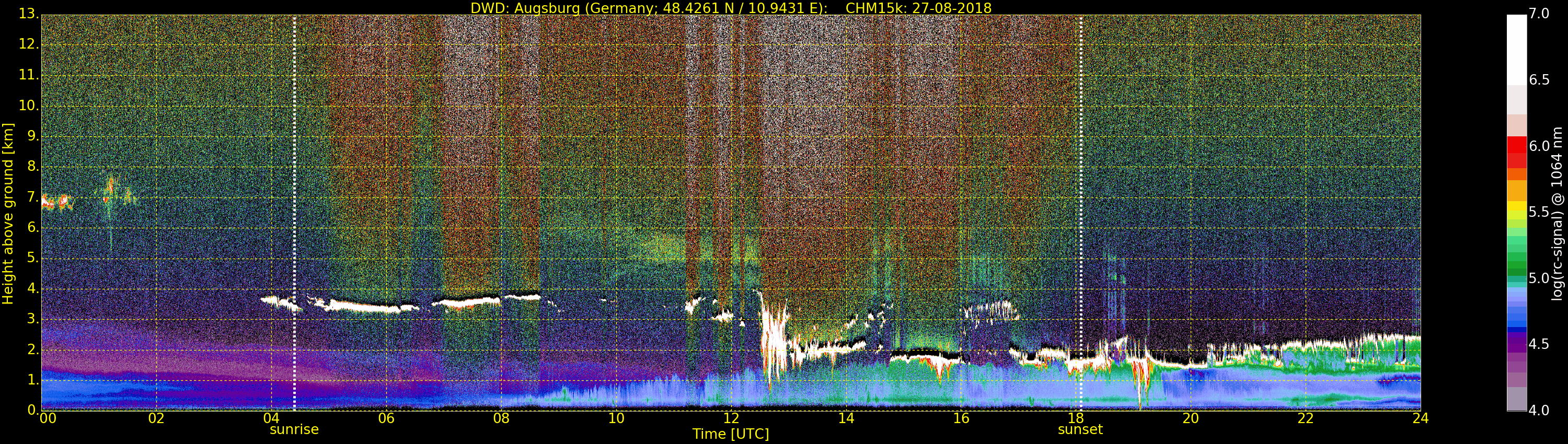1568x444 pixels.
Task: Click the 'Time [UTC]' axis label
Action: coord(731,434)
